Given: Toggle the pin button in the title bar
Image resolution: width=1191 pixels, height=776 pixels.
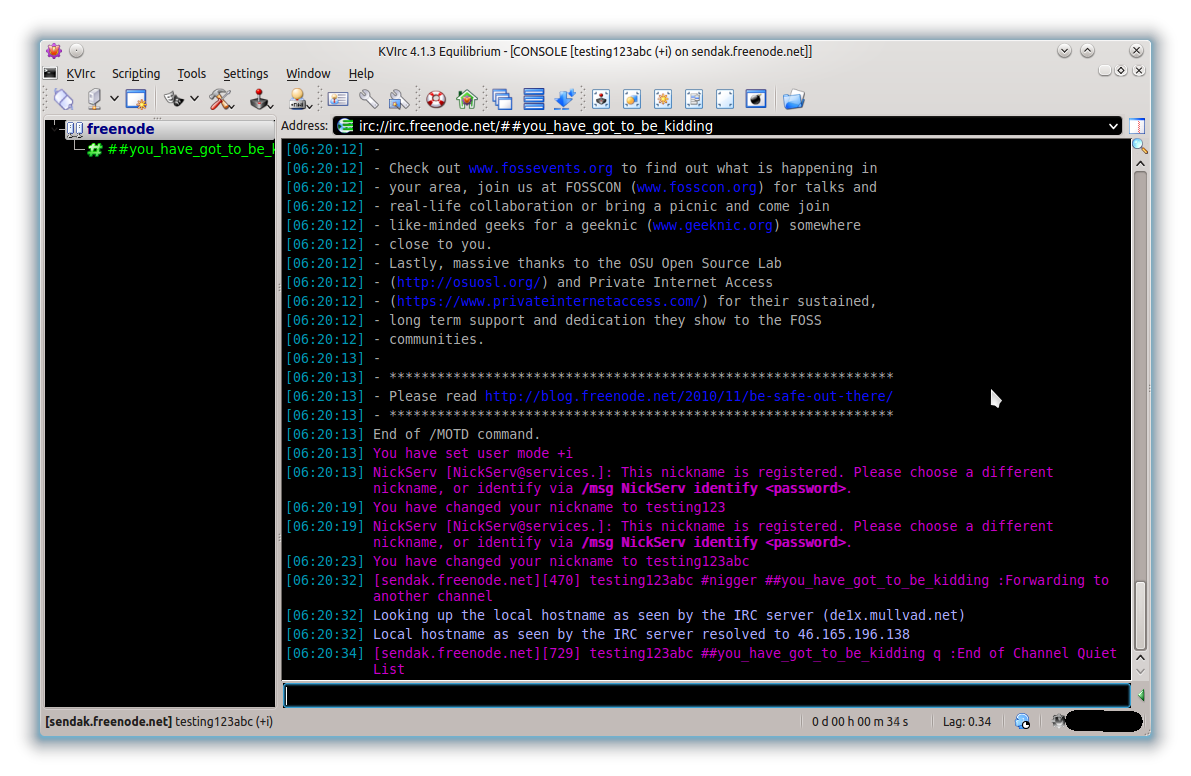Looking at the screenshot, I should point(77,51).
